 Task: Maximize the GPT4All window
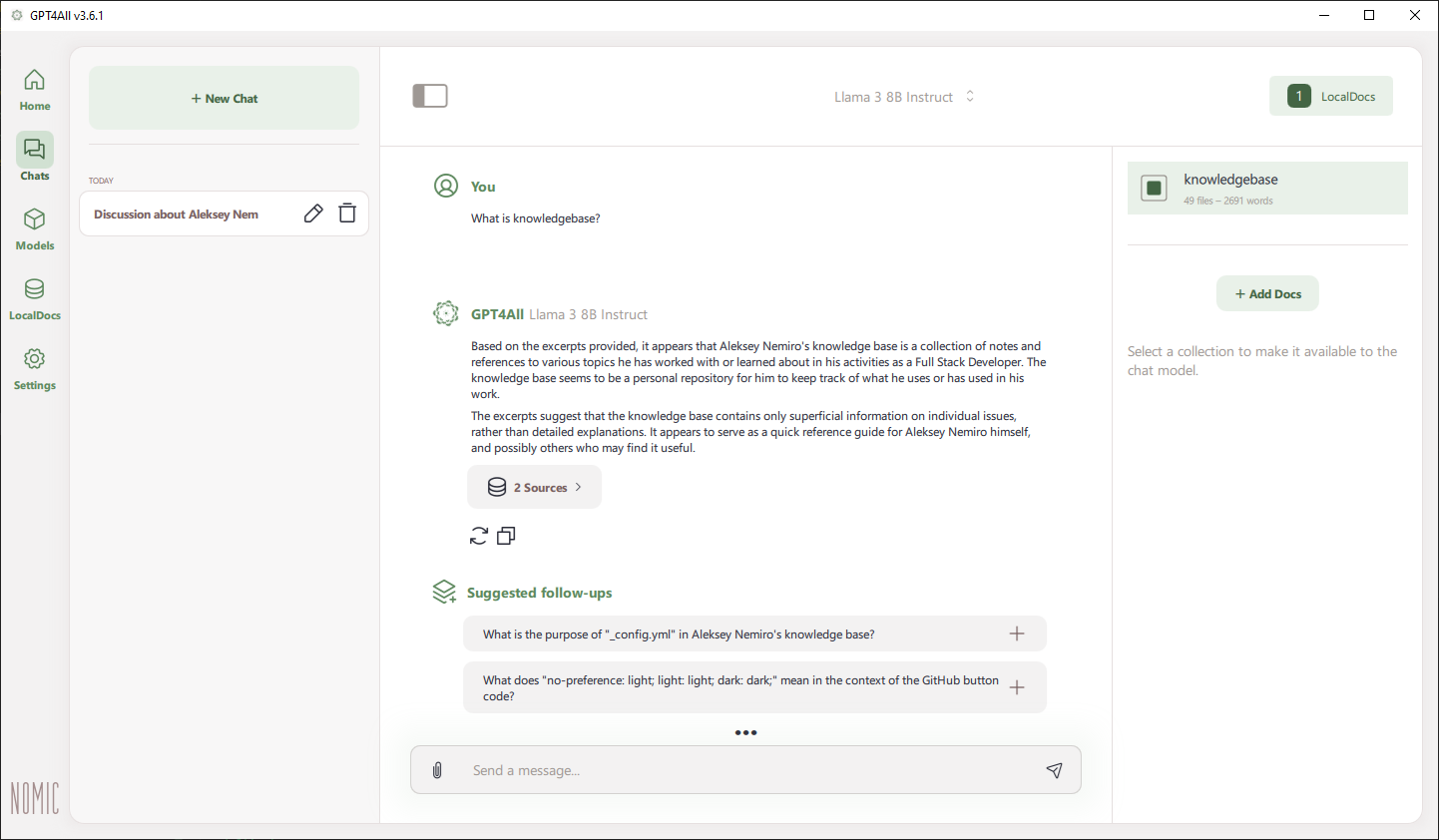[x=1369, y=15]
